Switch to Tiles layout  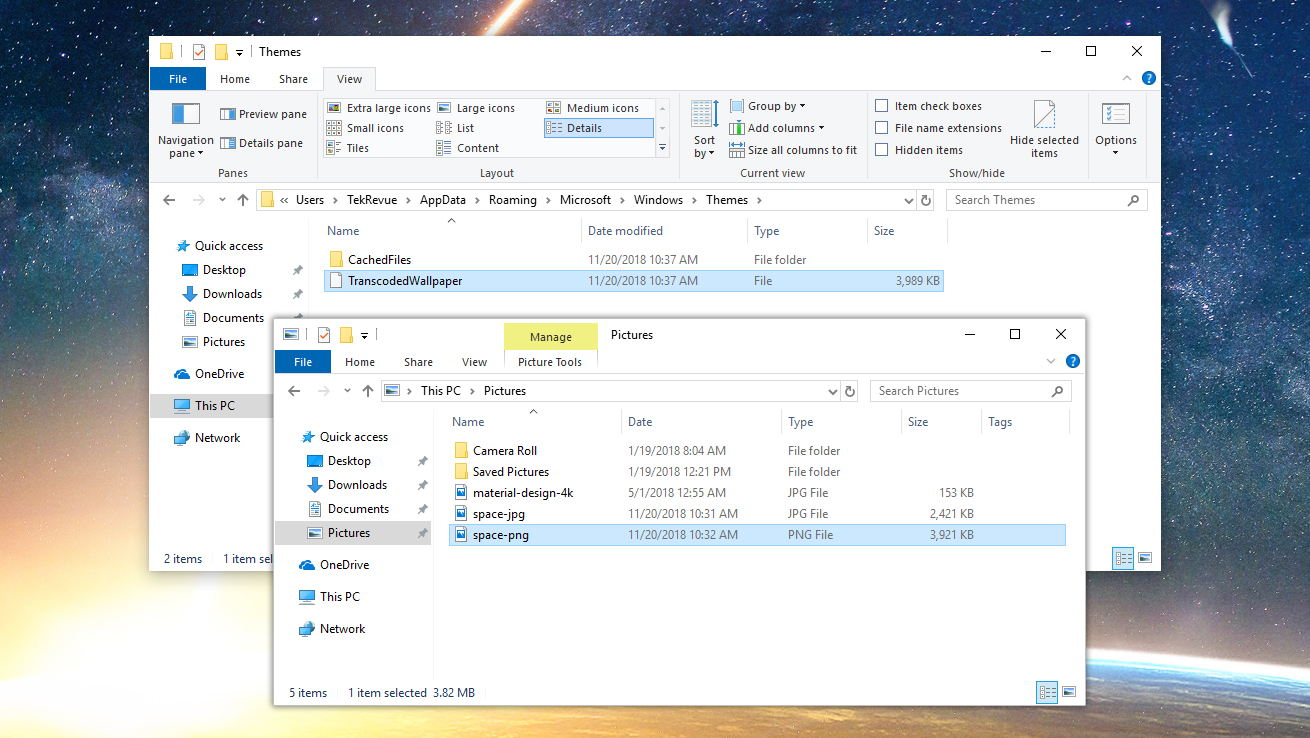coord(348,148)
